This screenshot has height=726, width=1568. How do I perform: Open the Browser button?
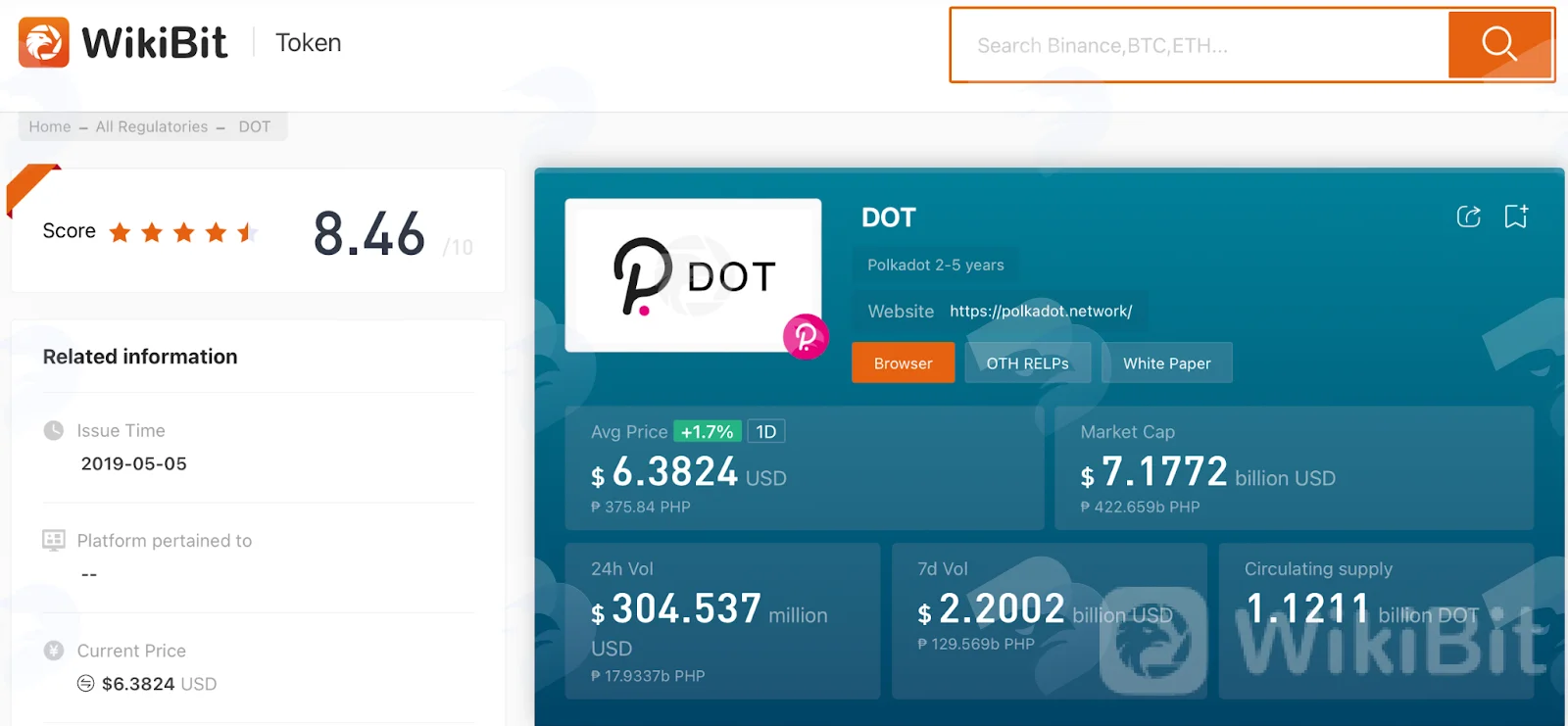click(903, 363)
